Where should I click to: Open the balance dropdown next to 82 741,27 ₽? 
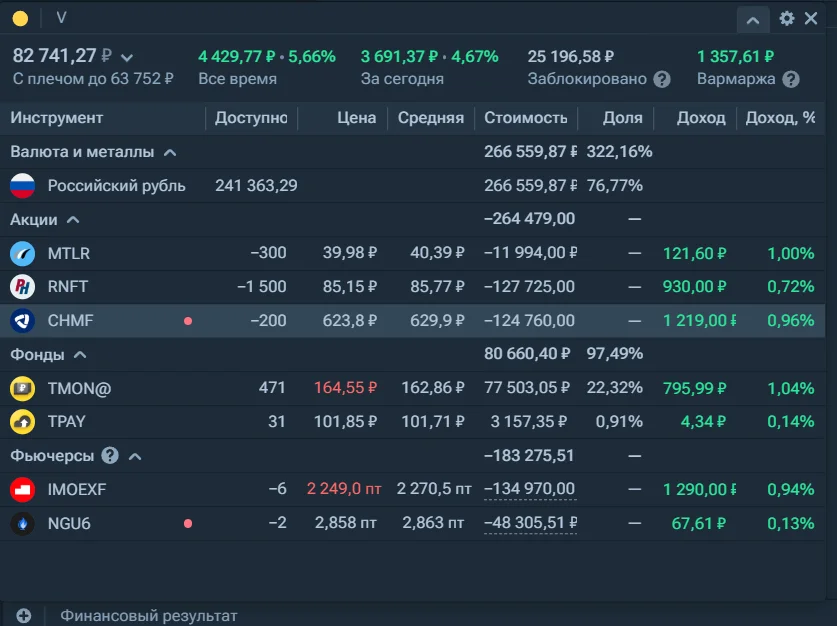point(127,57)
